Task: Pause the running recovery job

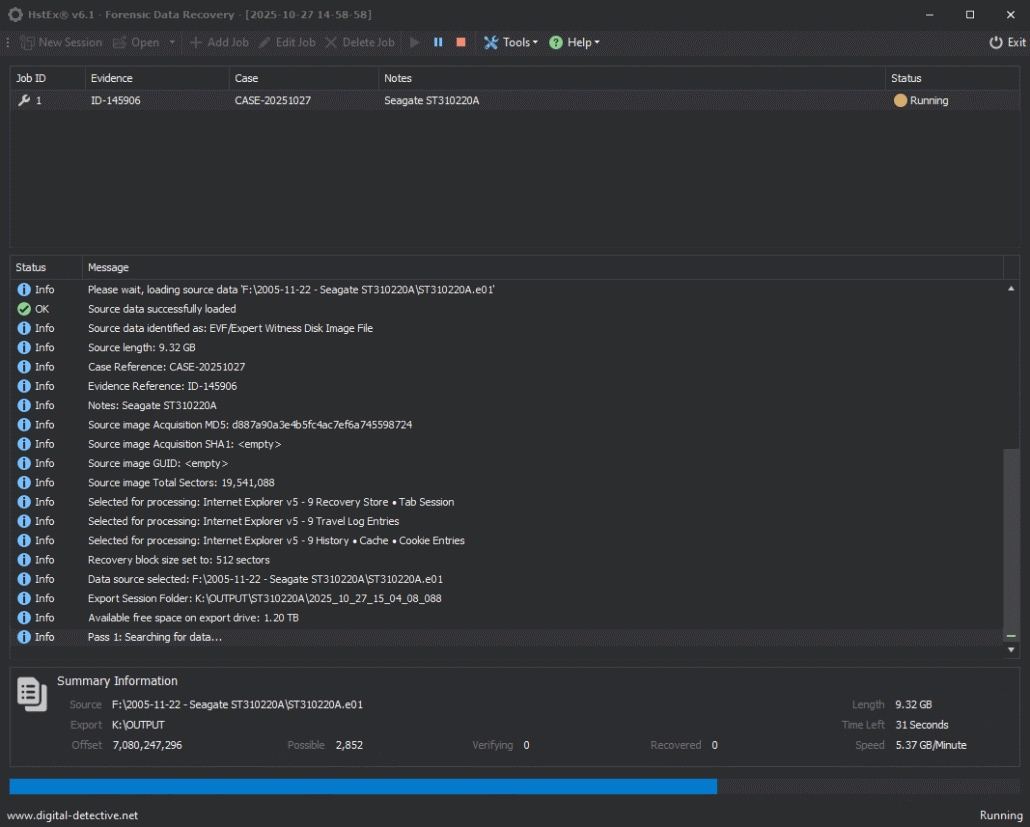Action: click(x=438, y=42)
